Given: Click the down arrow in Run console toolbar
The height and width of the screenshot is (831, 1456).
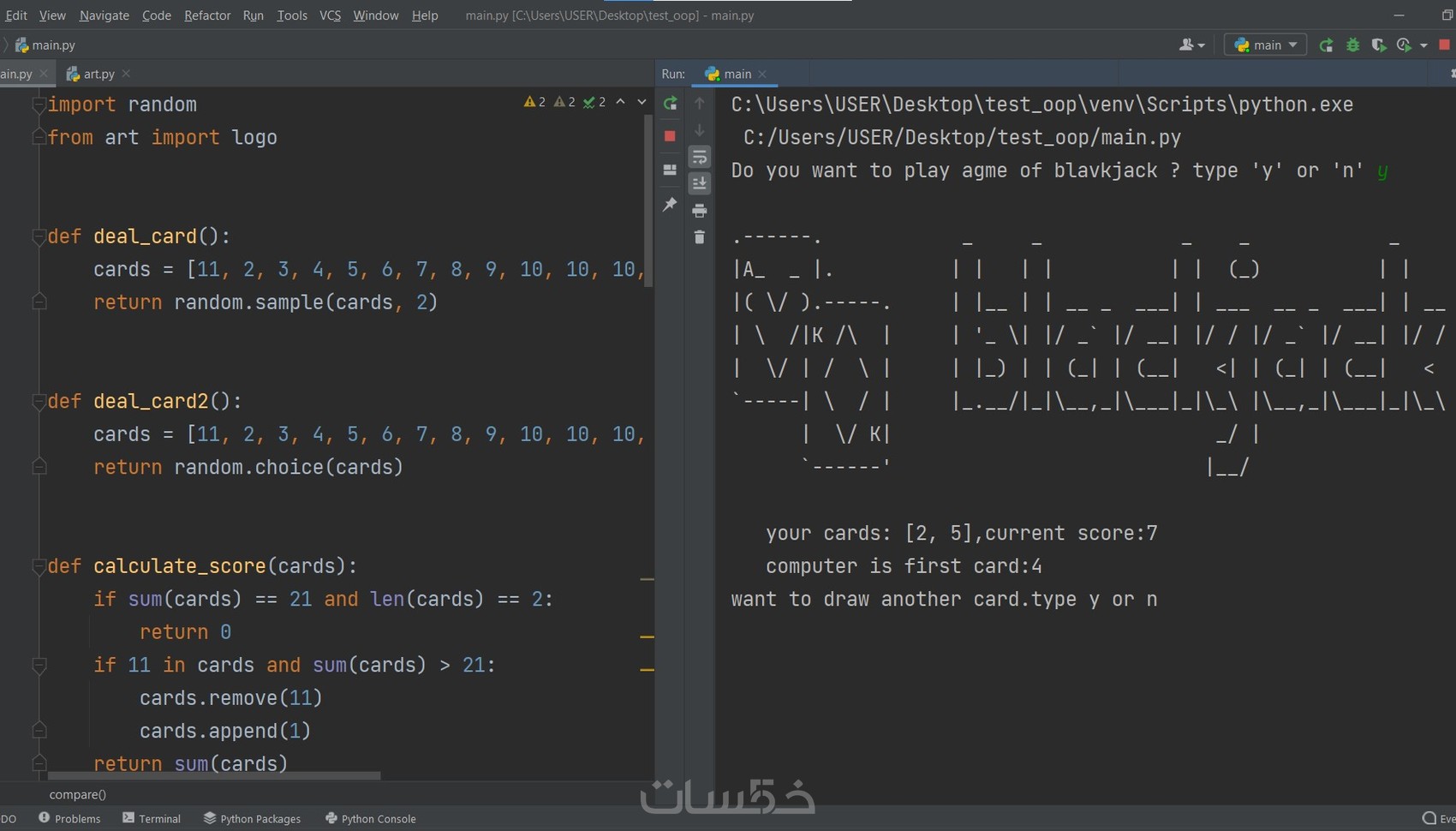Looking at the screenshot, I should point(700,130).
